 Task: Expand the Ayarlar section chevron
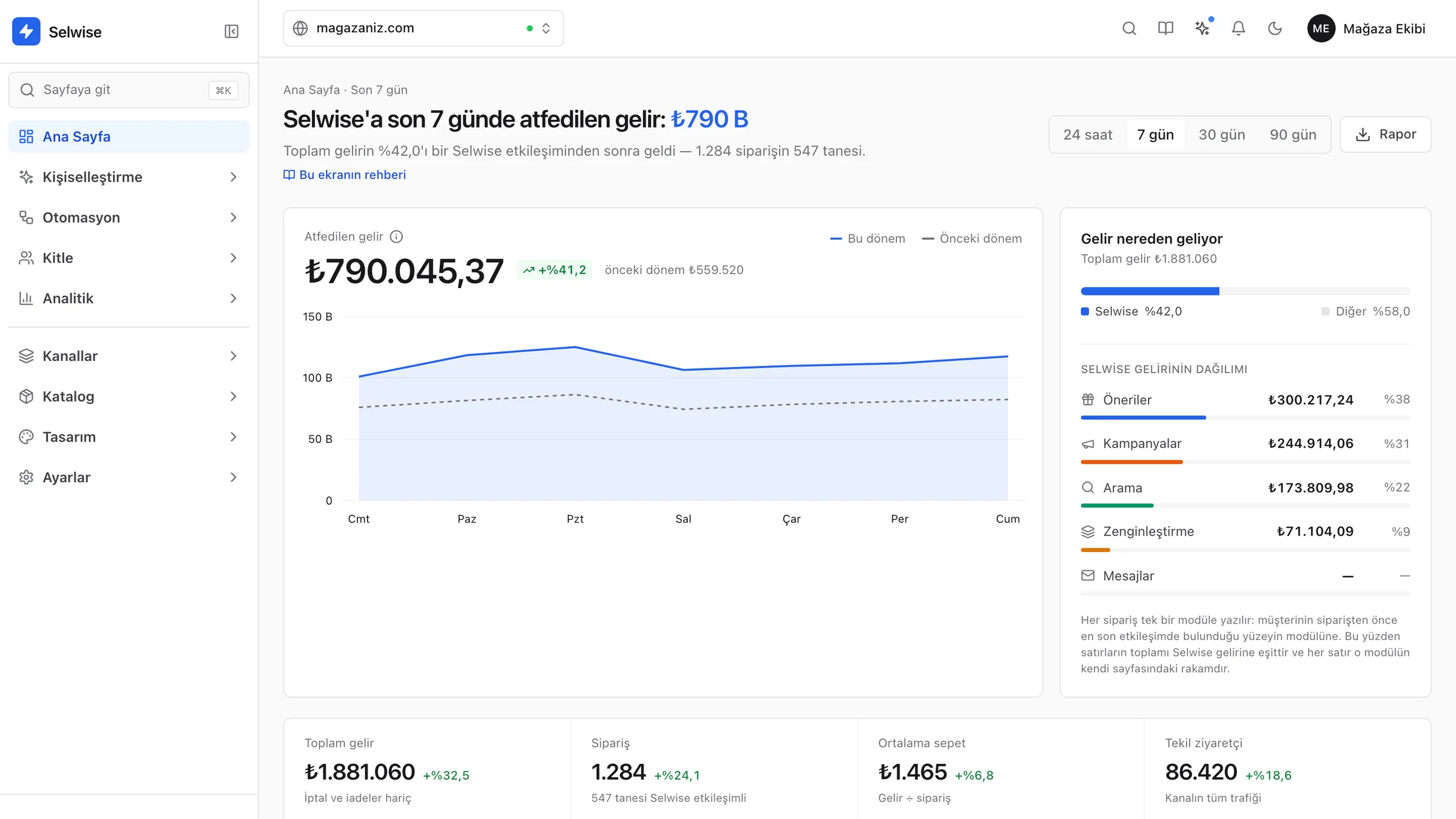pyautogui.click(x=234, y=477)
